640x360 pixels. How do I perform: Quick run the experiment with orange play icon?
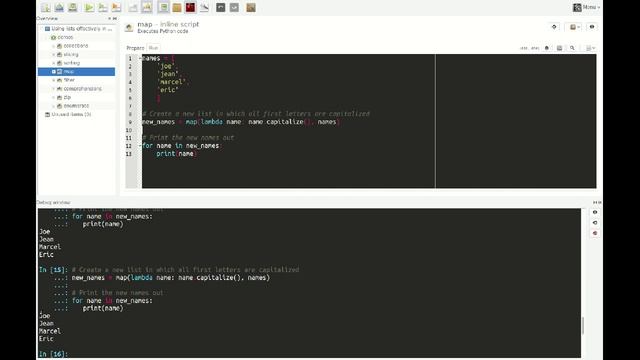(x=116, y=7)
